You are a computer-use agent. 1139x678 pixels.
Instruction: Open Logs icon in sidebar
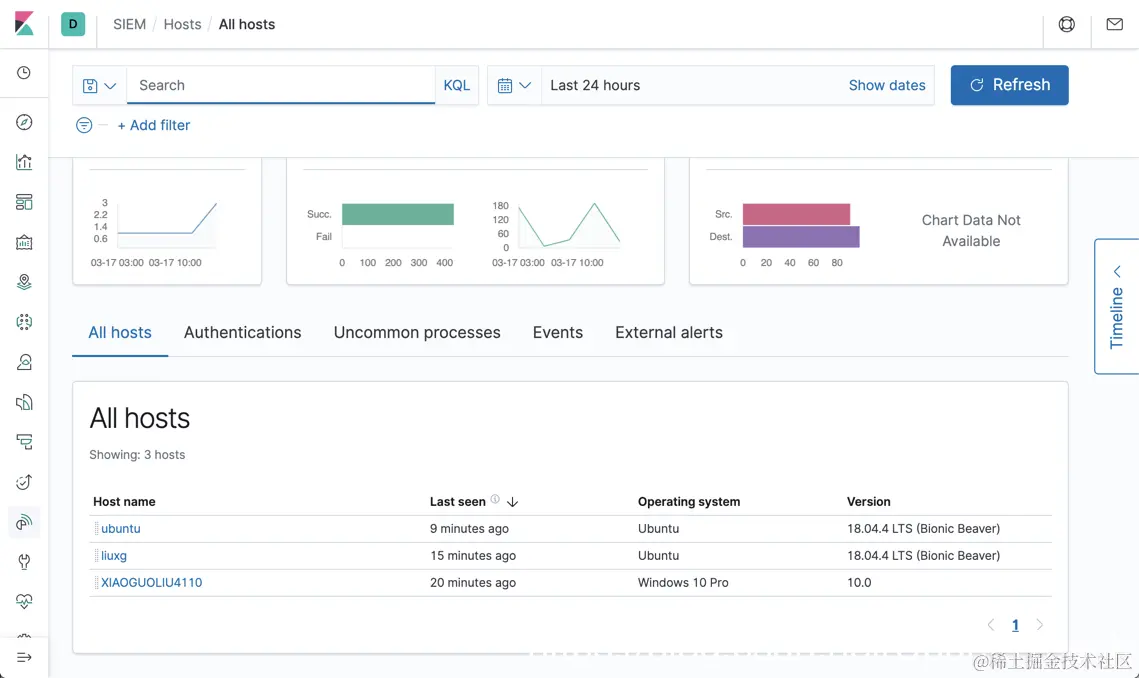24,402
